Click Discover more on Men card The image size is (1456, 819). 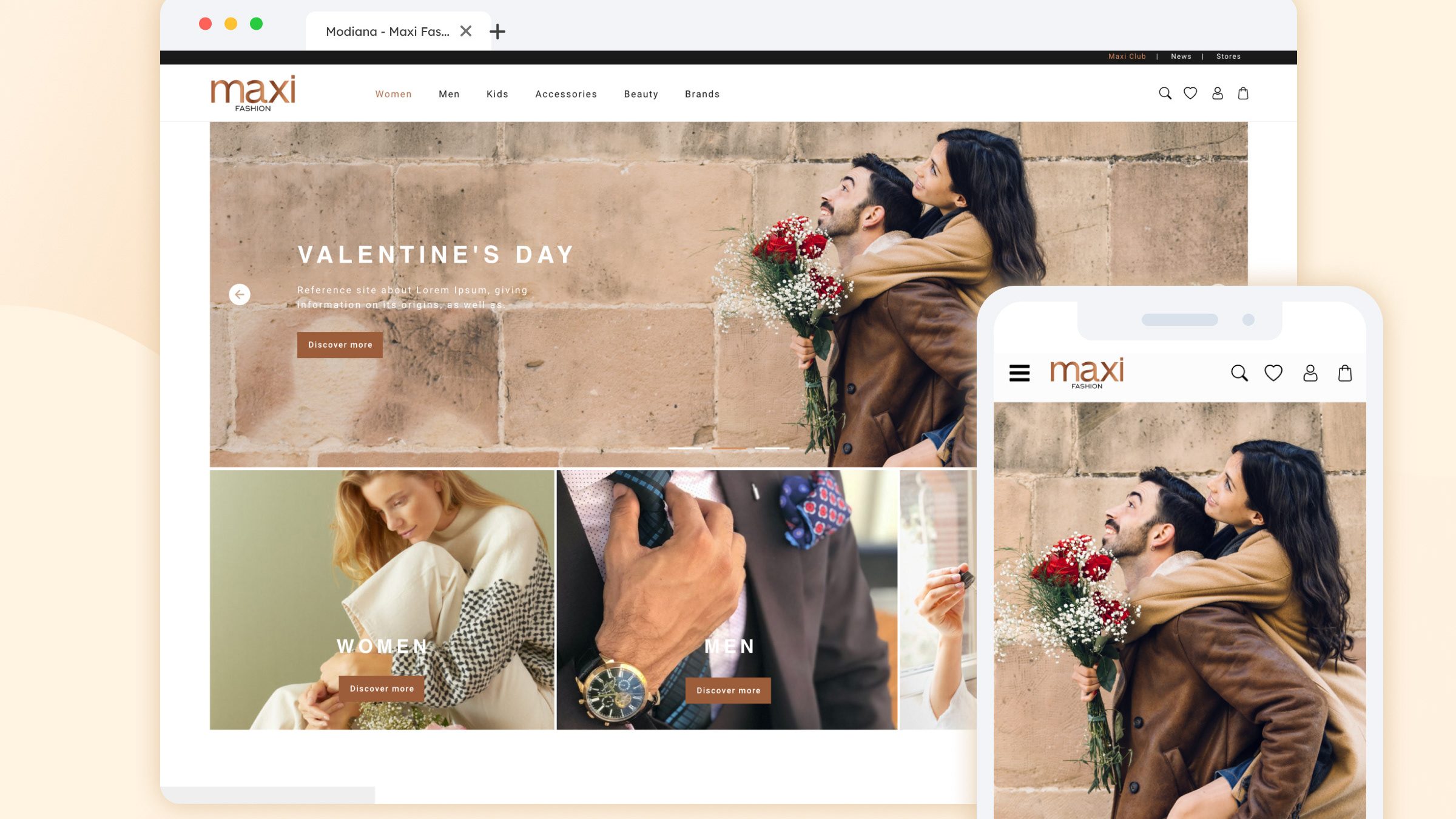728,690
